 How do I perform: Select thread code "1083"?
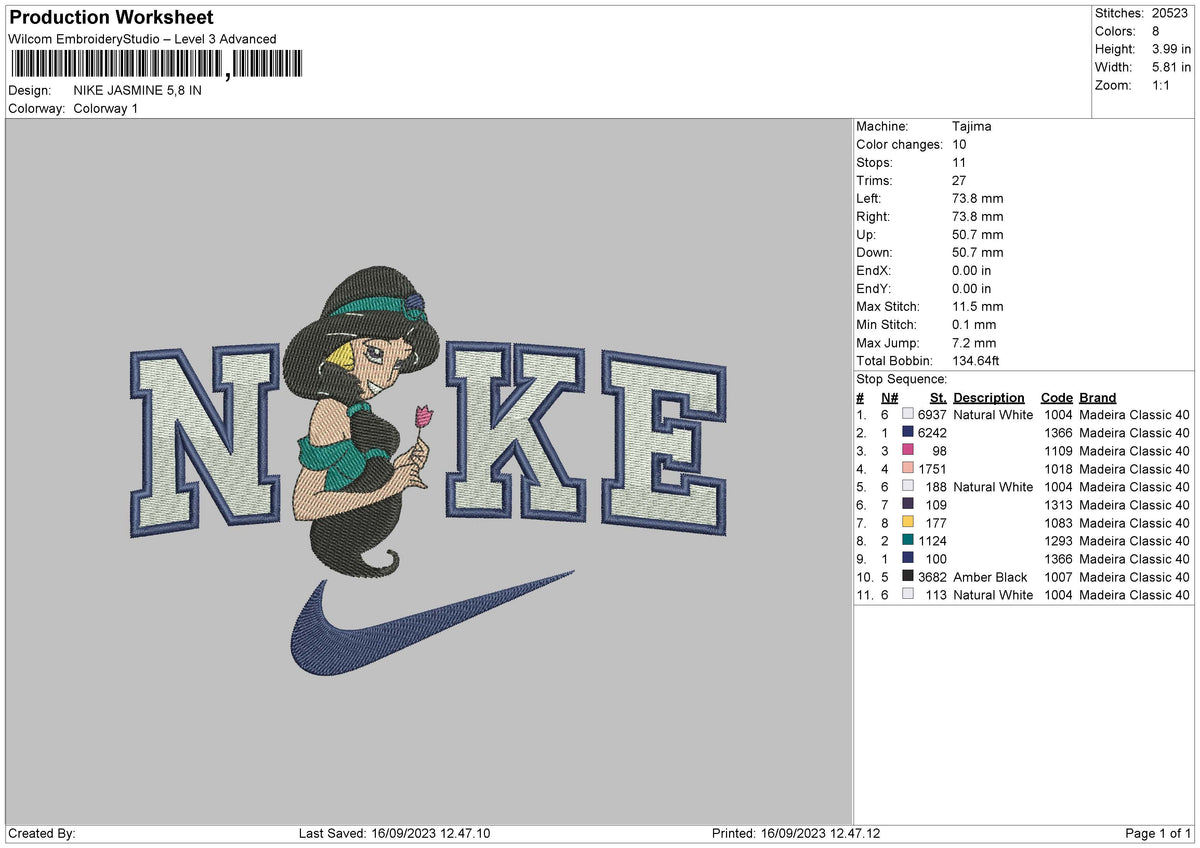coord(1059,523)
